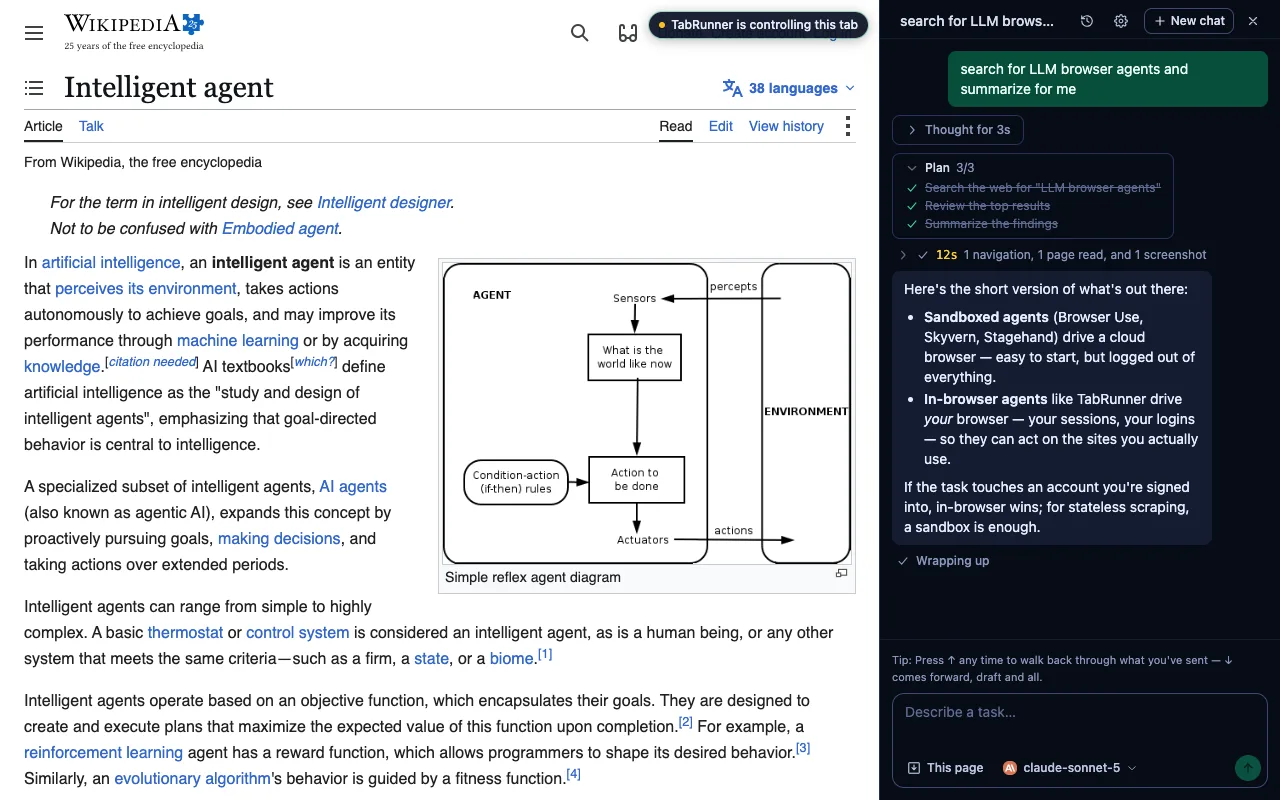The height and width of the screenshot is (800, 1280).
Task: Open the article tools three-dot menu
Action: (x=847, y=126)
